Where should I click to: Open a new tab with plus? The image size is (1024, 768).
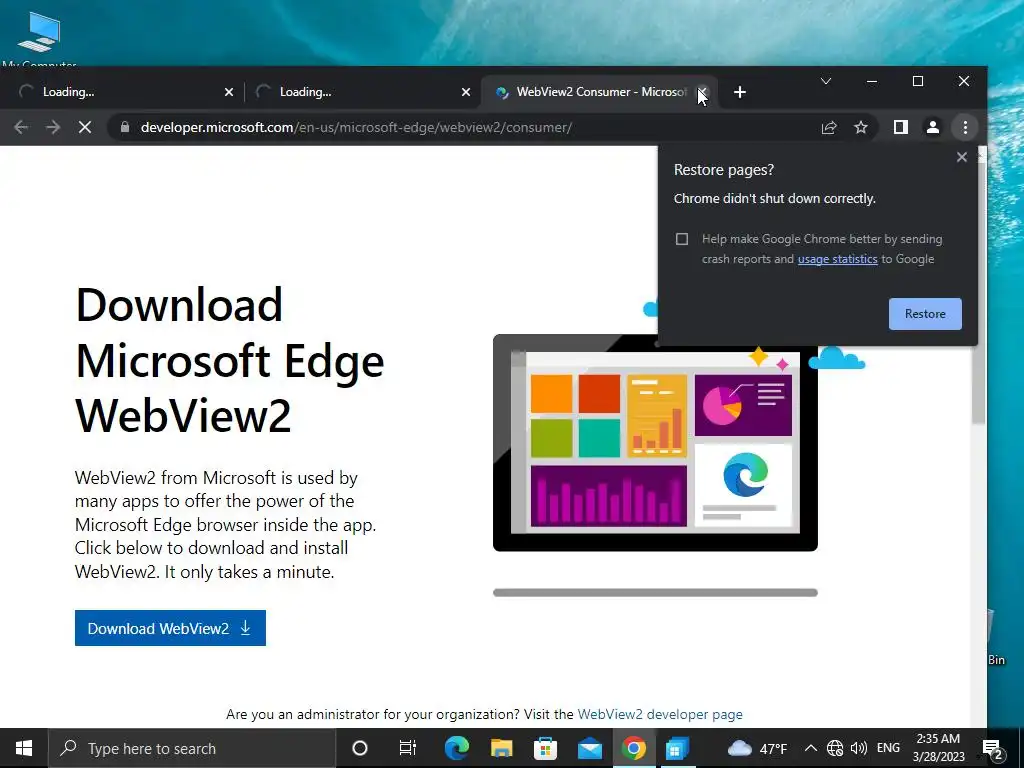[739, 92]
